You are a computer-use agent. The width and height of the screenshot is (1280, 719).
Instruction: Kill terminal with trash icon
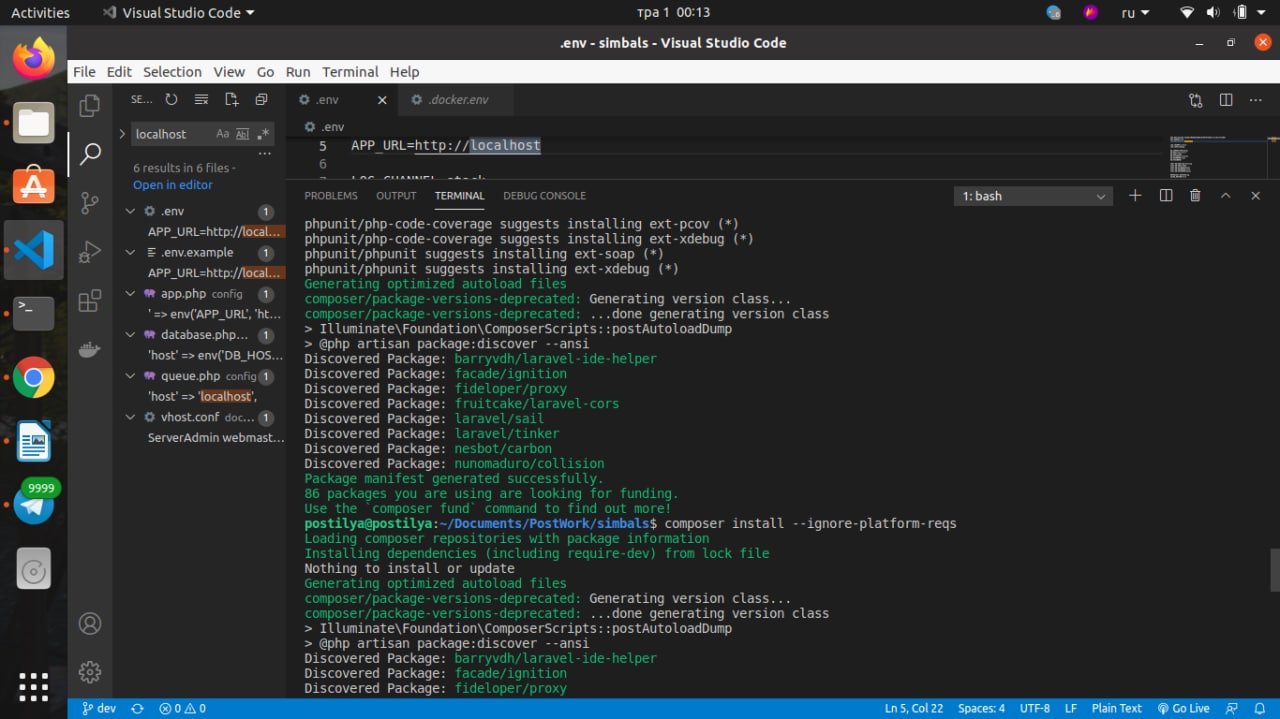click(1195, 196)
